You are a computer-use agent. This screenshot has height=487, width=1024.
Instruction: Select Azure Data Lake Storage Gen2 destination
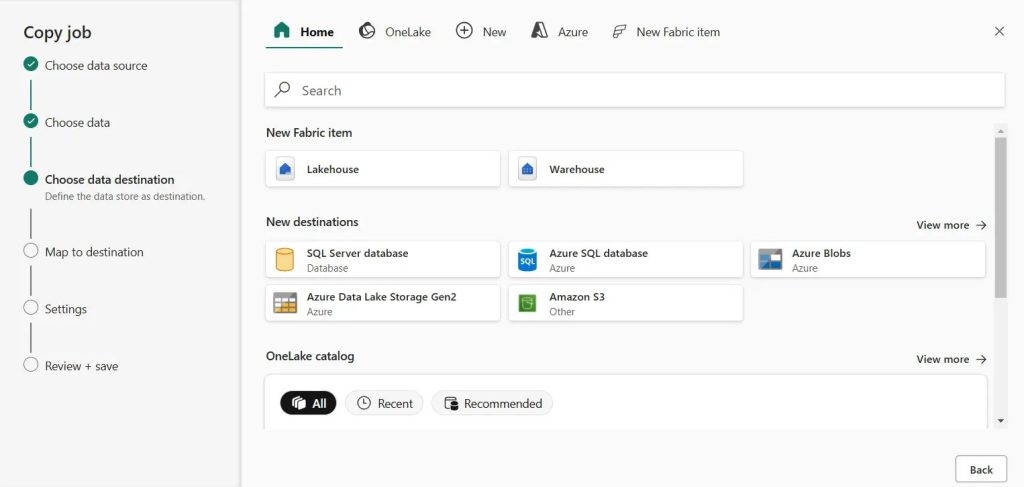(x=383, y=303)
